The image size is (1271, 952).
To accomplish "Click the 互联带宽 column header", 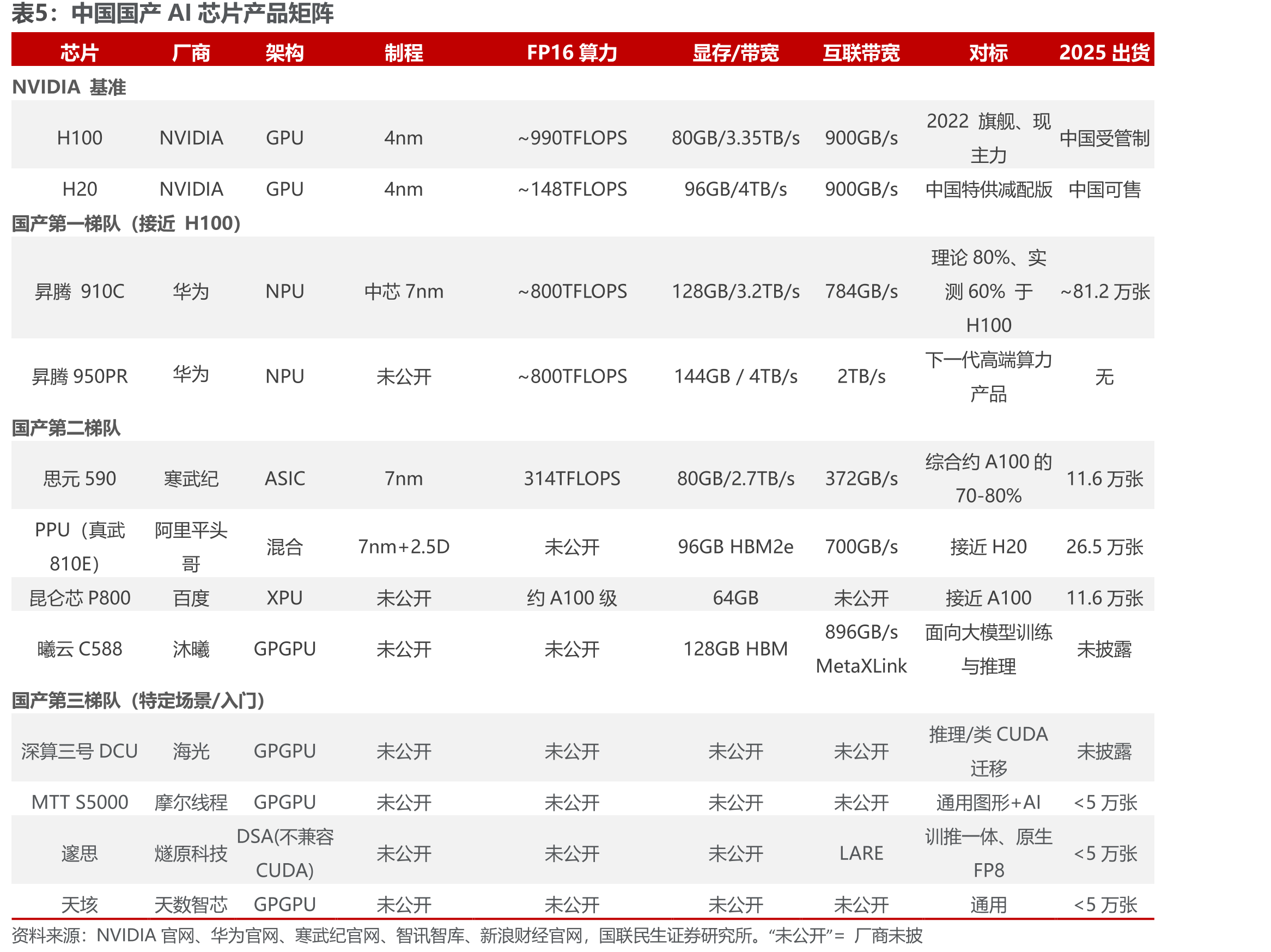I will pos(861,53).
